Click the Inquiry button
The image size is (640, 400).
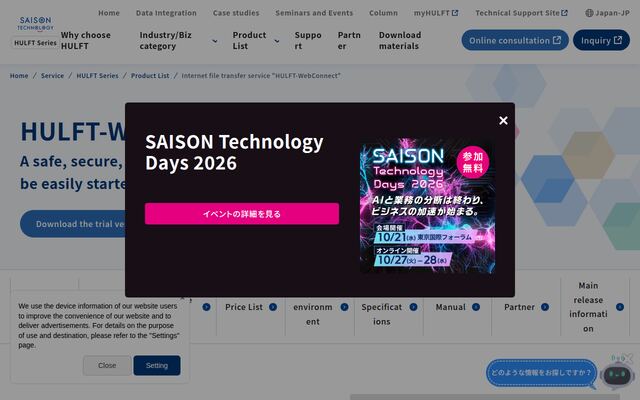(x=601, y=40)
